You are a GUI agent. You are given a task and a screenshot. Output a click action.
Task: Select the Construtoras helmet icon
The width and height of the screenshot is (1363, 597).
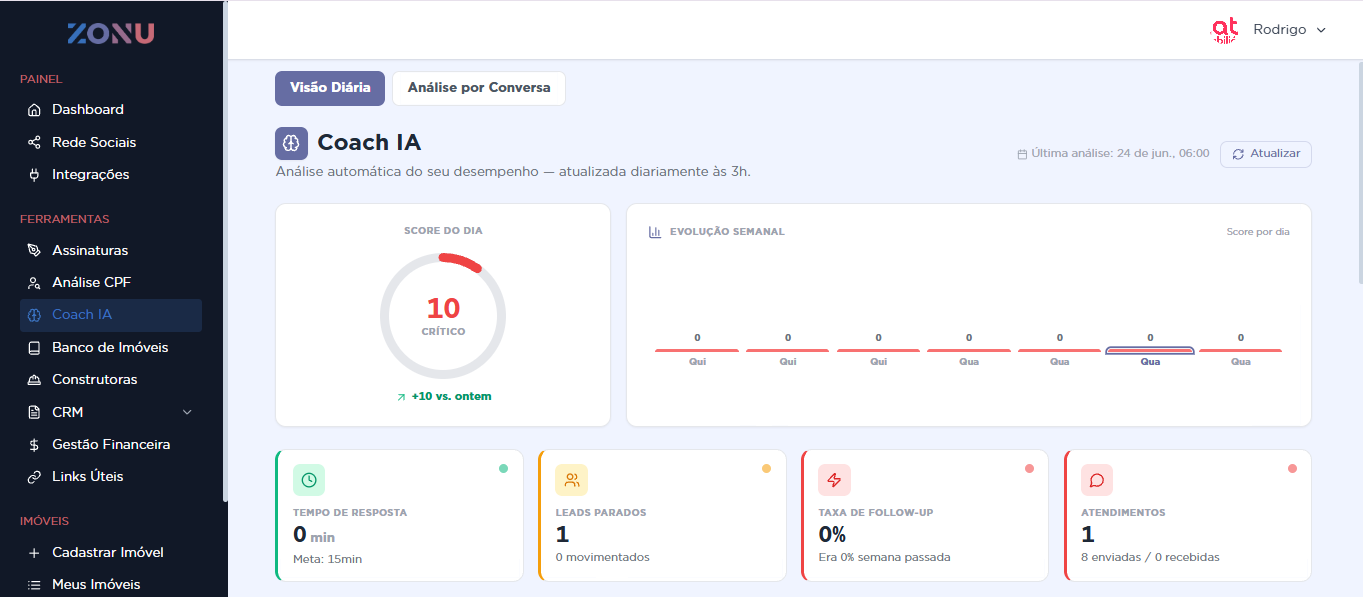click(34, 380)
